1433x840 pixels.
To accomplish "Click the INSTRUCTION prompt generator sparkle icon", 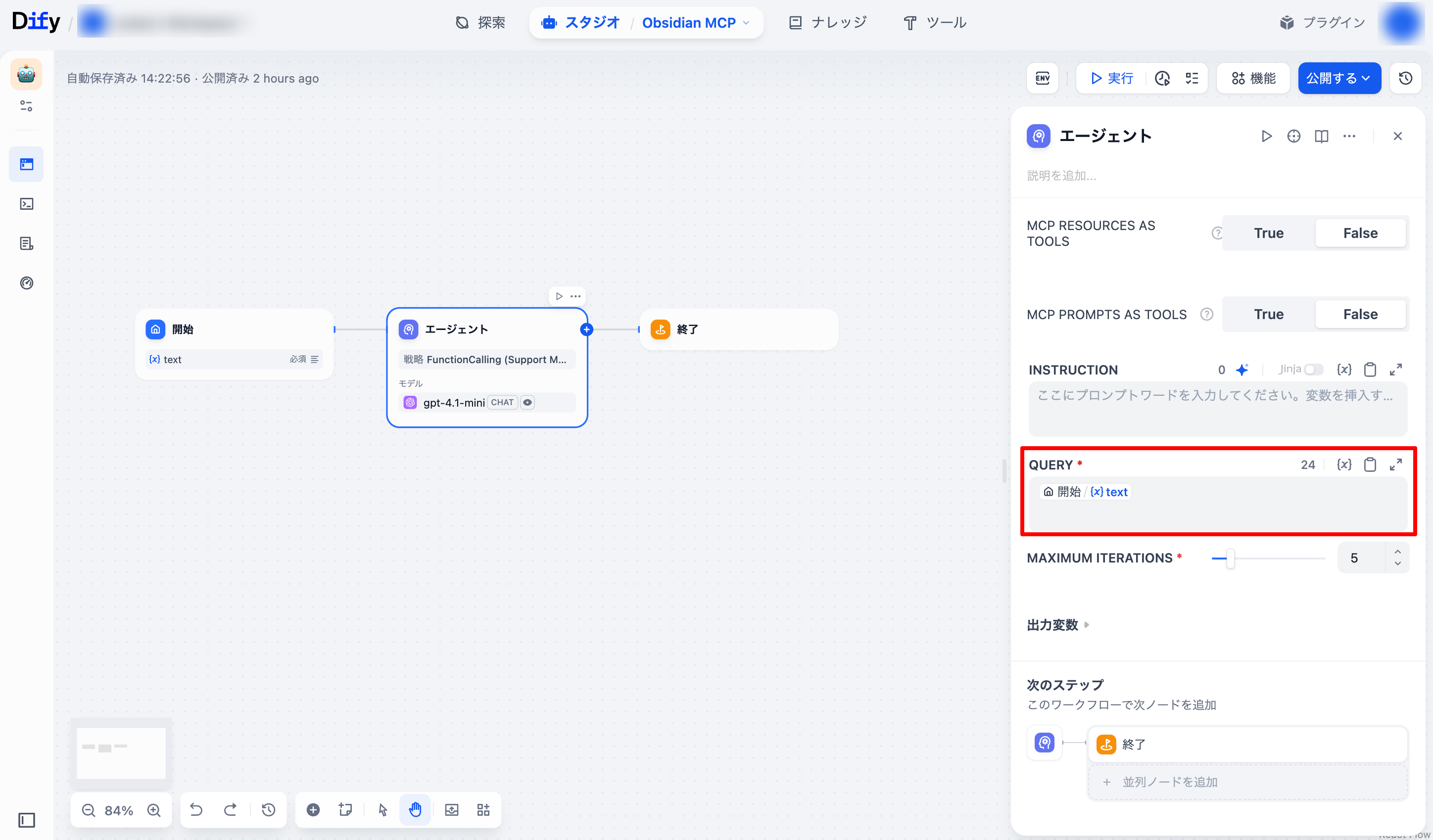I will click(x=1242, y=370).
